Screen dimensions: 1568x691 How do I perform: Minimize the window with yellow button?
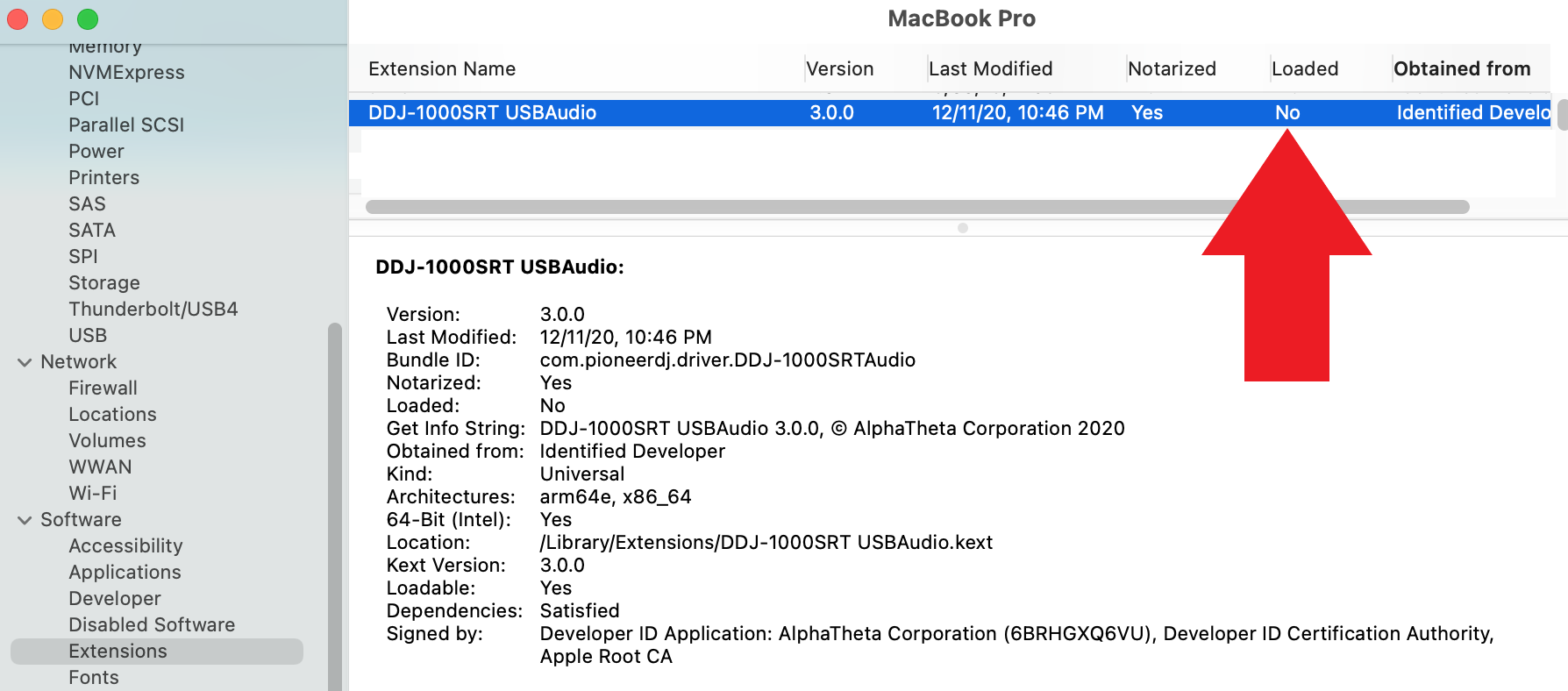click(x=53, y=19)
